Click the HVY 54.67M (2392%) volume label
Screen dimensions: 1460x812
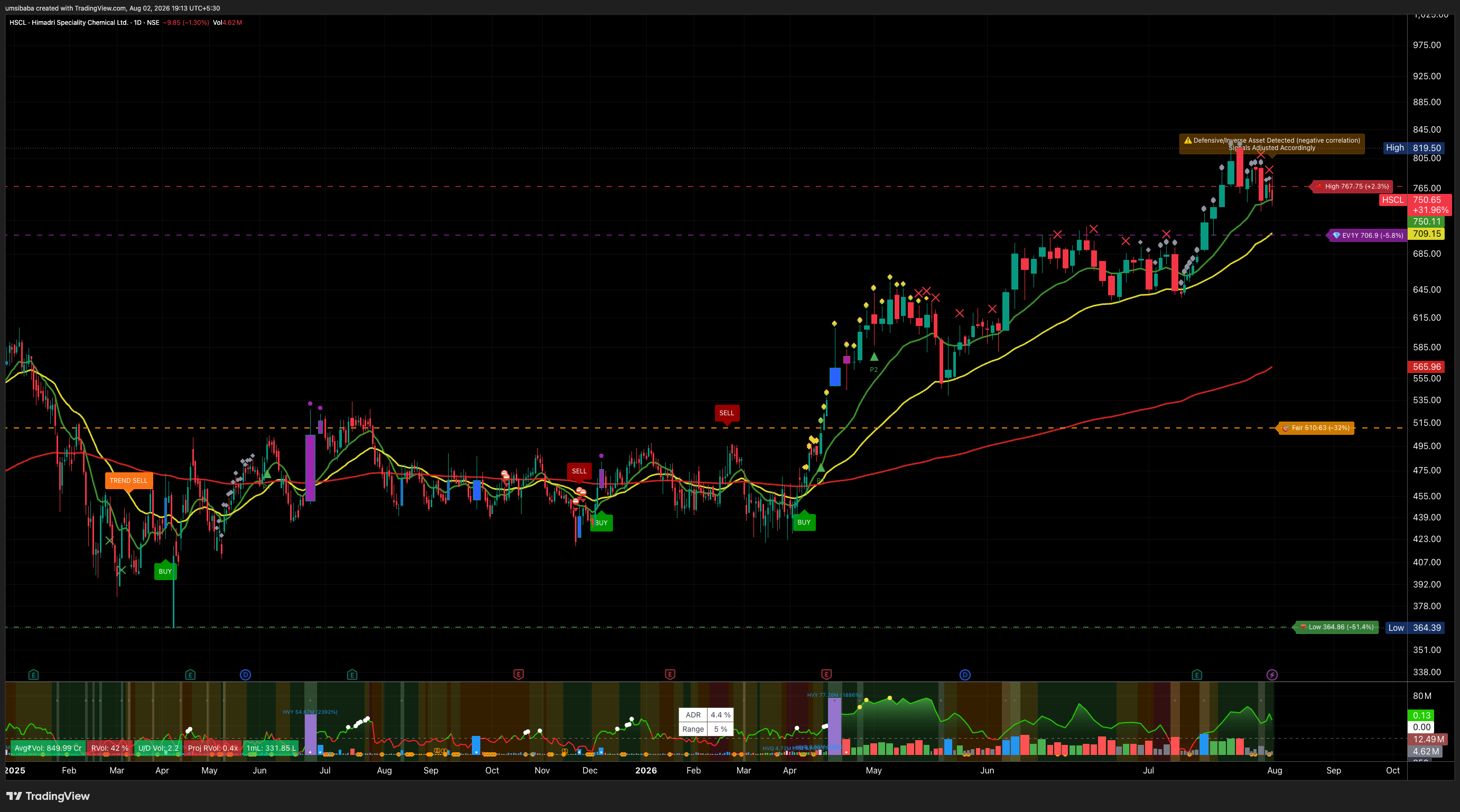310,712
